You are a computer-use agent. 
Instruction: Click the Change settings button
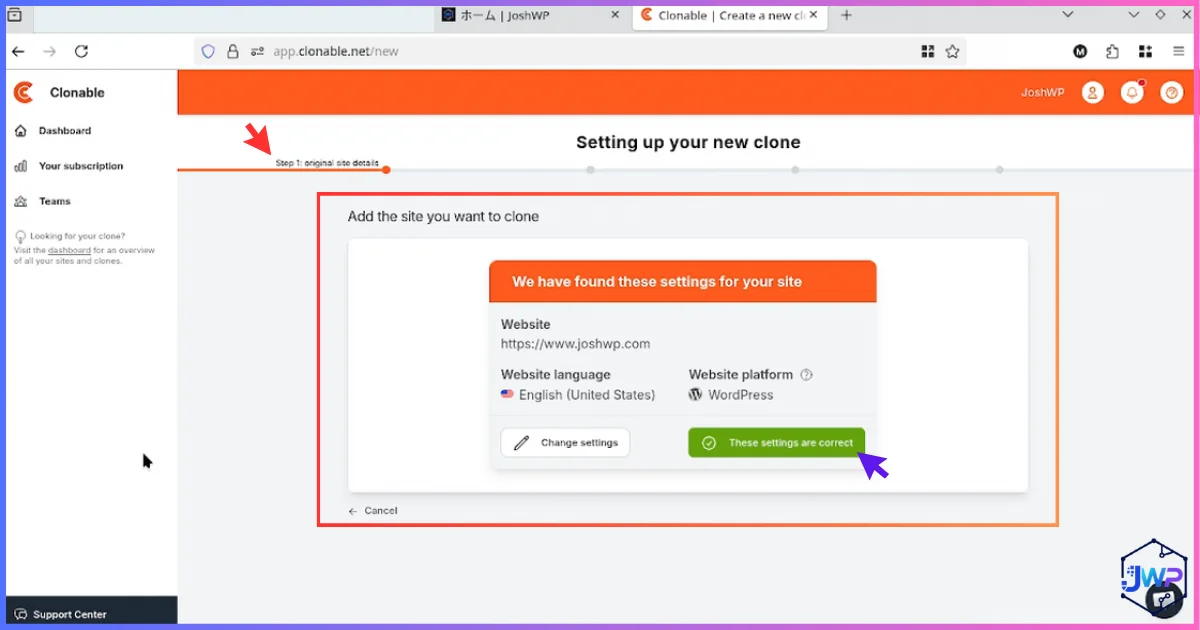565,443
